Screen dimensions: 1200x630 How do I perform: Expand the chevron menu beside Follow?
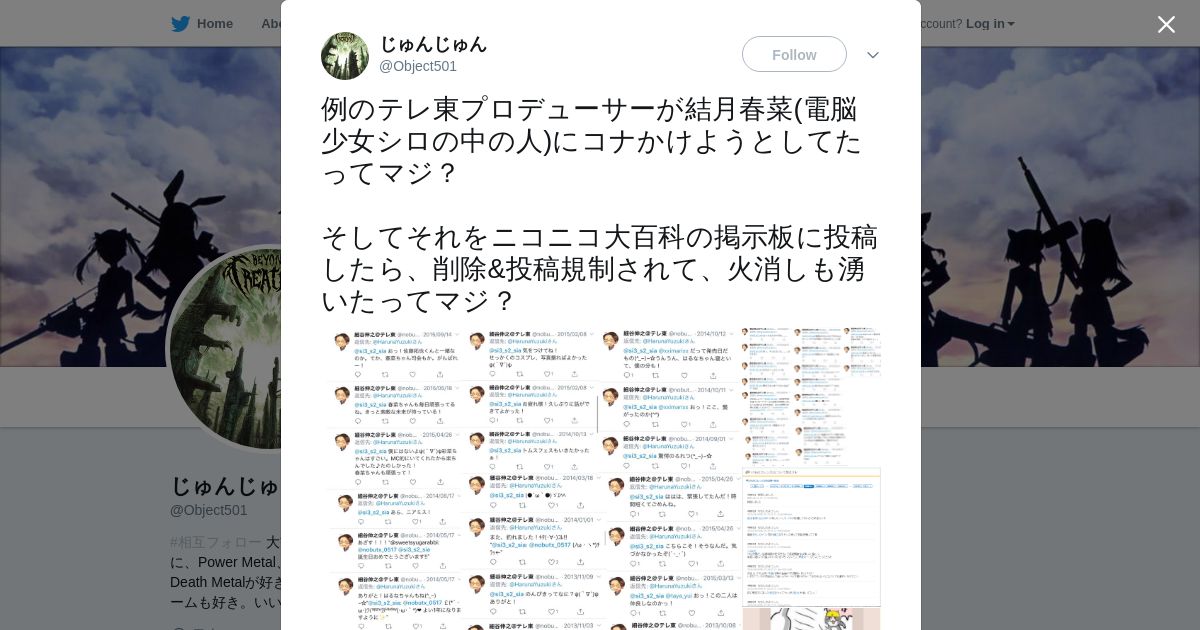coord(873,55)
